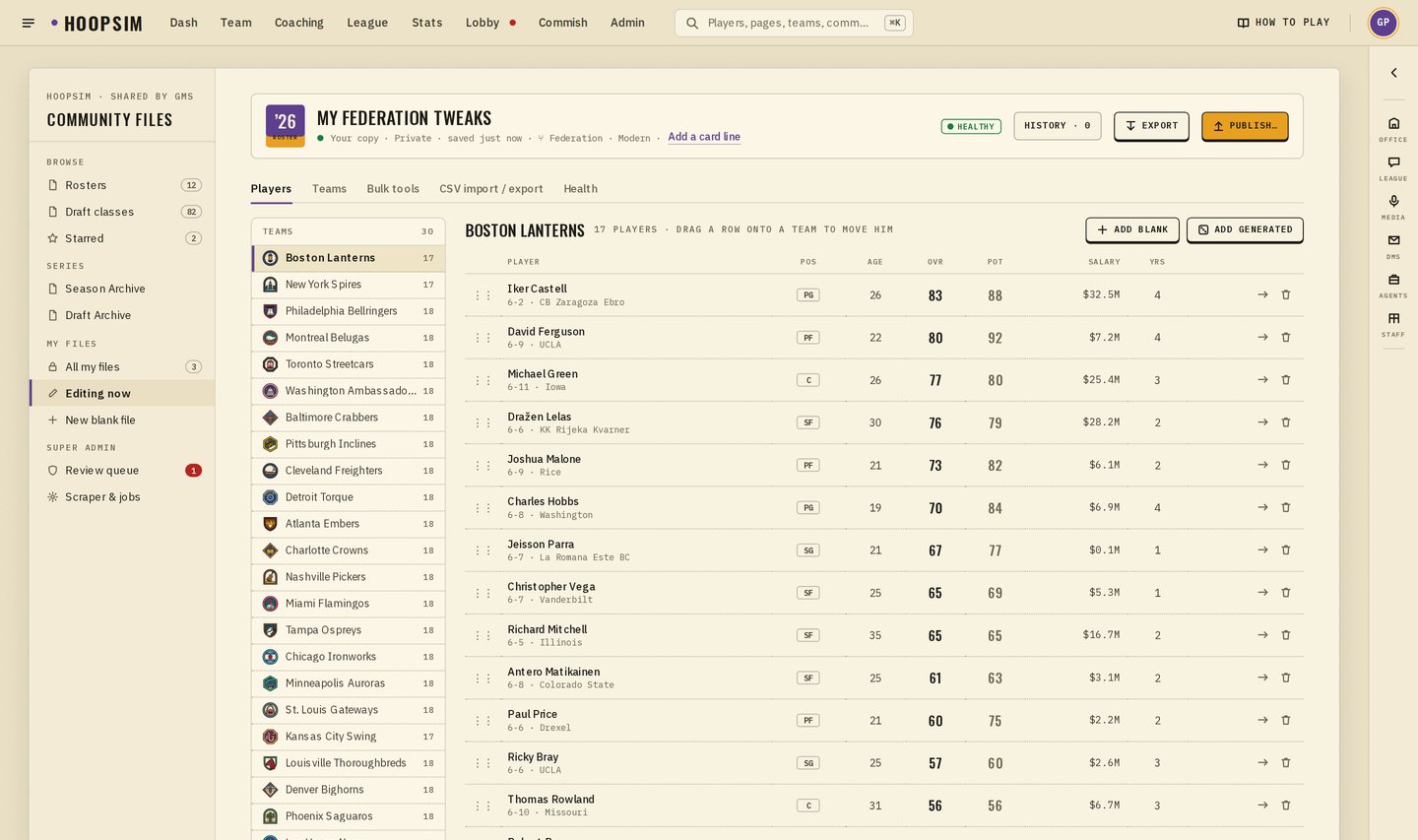Screen dimensions: 1418x840
Task: Open Season Archive series
Action: coord(123,289)
